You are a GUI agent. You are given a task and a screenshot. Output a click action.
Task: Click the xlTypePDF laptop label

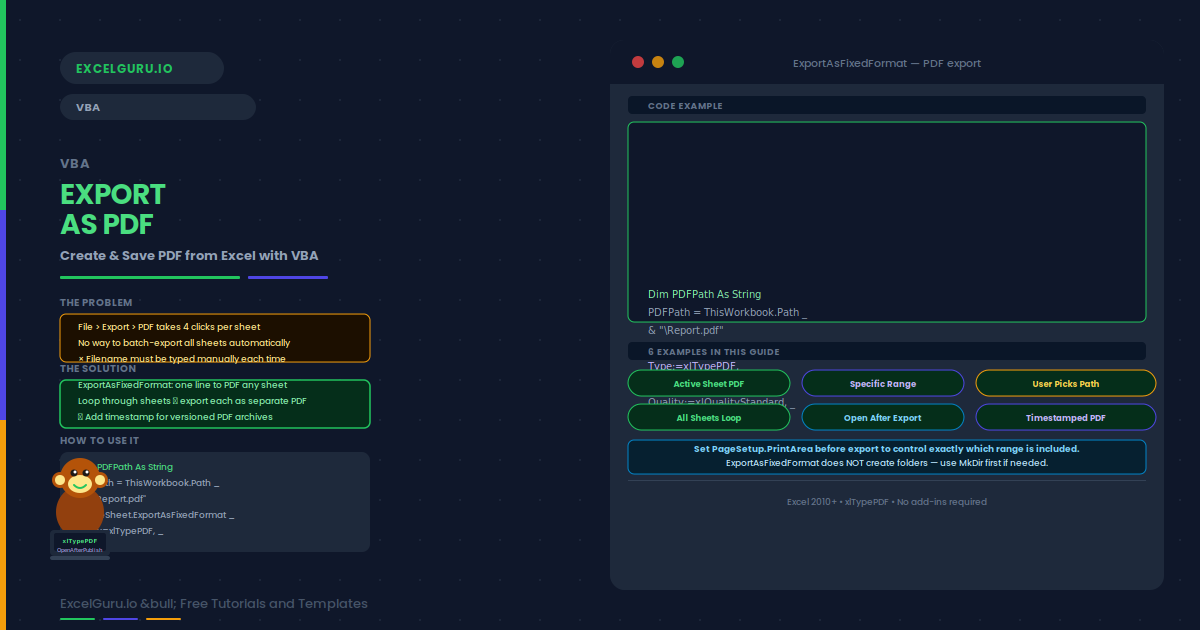coord(80,540)
